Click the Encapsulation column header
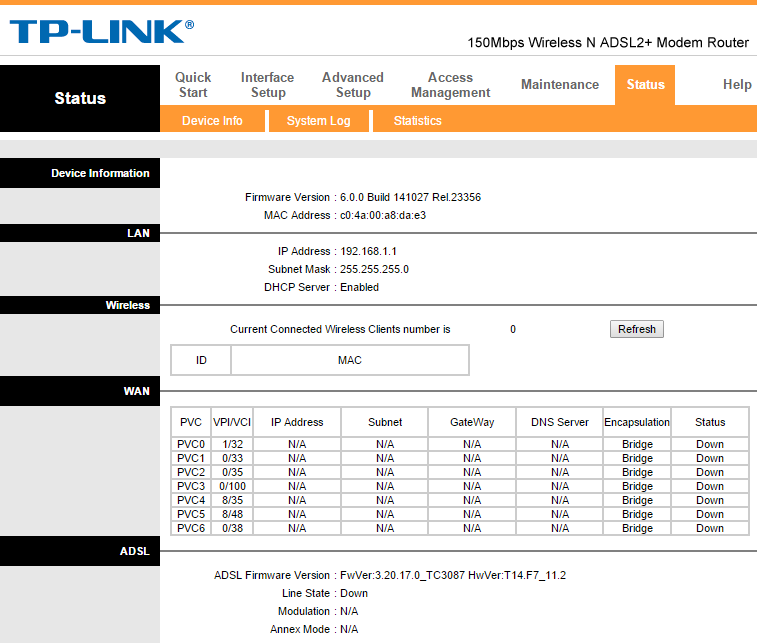 (637, 422)
